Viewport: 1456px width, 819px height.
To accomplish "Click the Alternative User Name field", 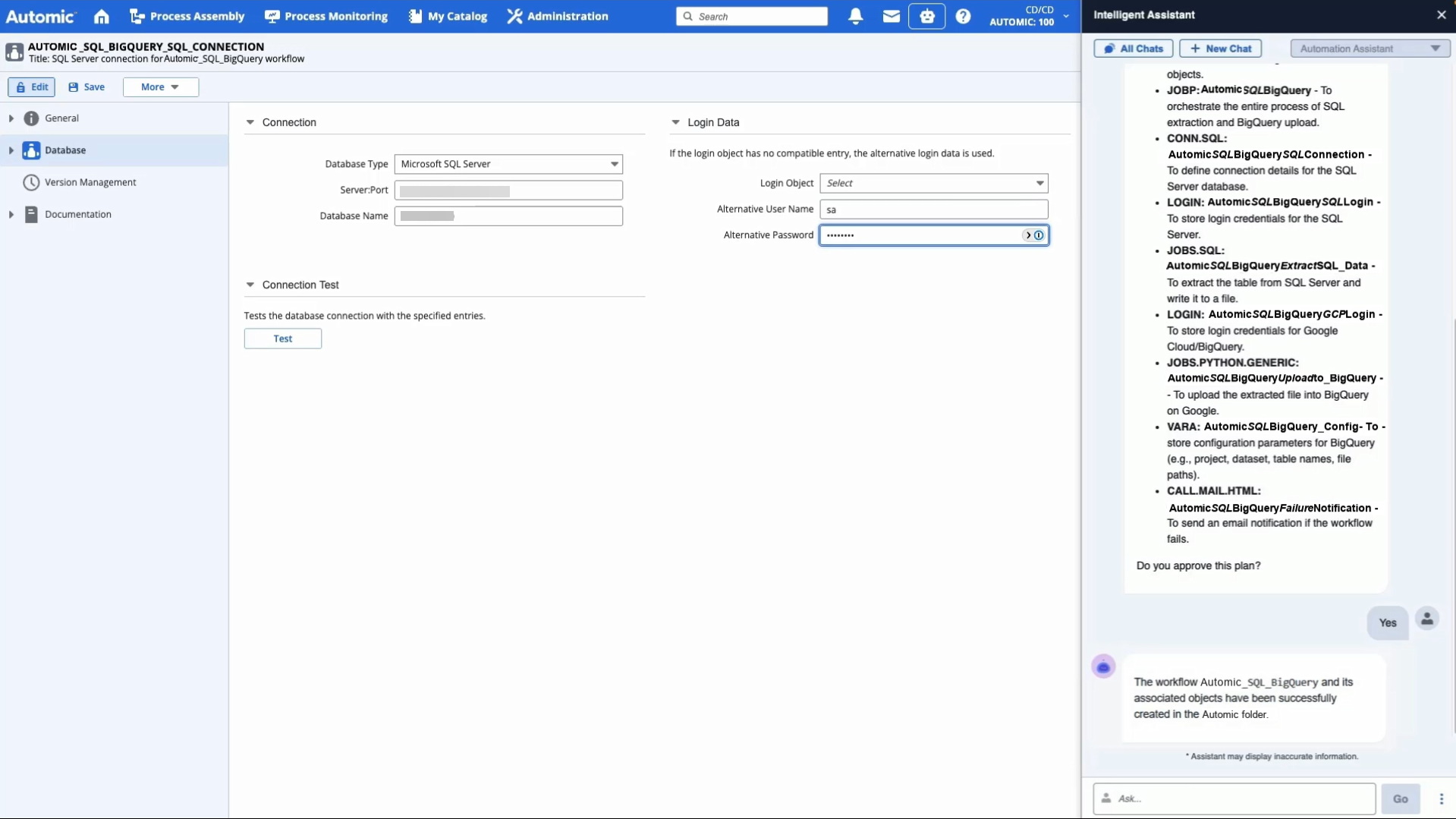I will 933,209.
